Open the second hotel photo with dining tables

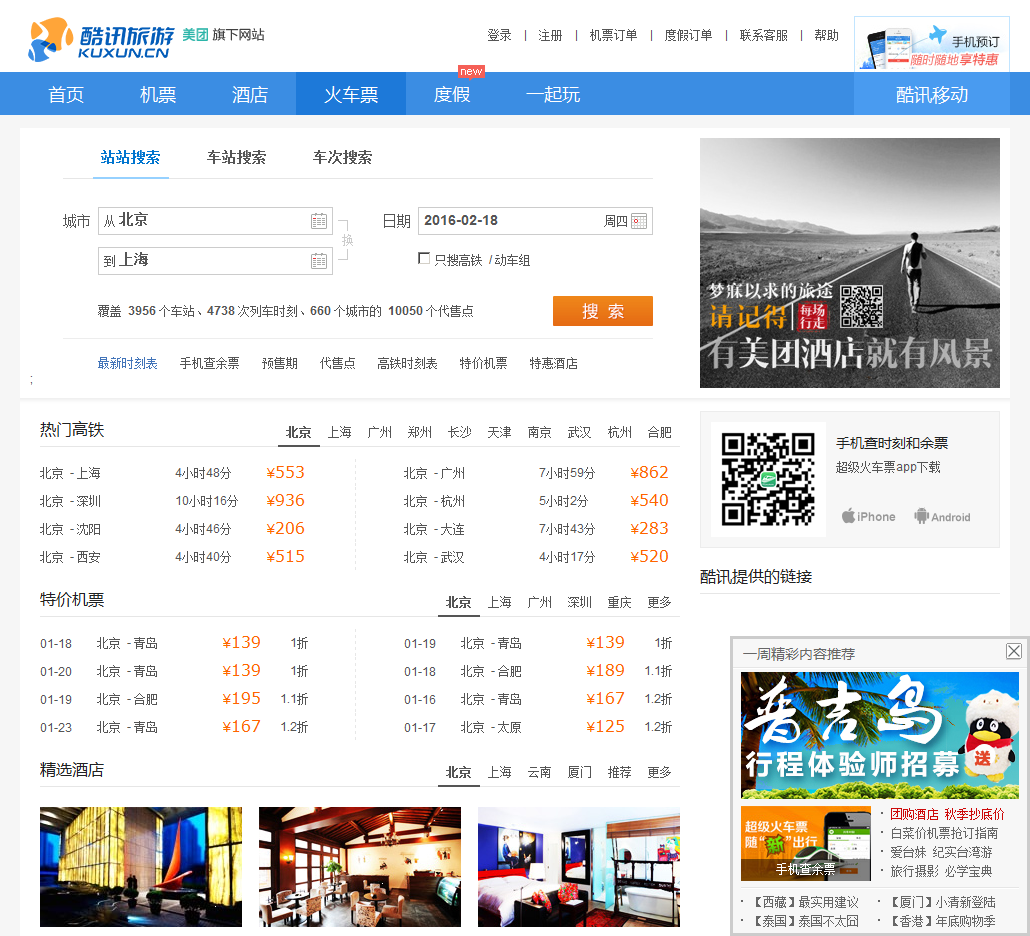tap(360, 867)
